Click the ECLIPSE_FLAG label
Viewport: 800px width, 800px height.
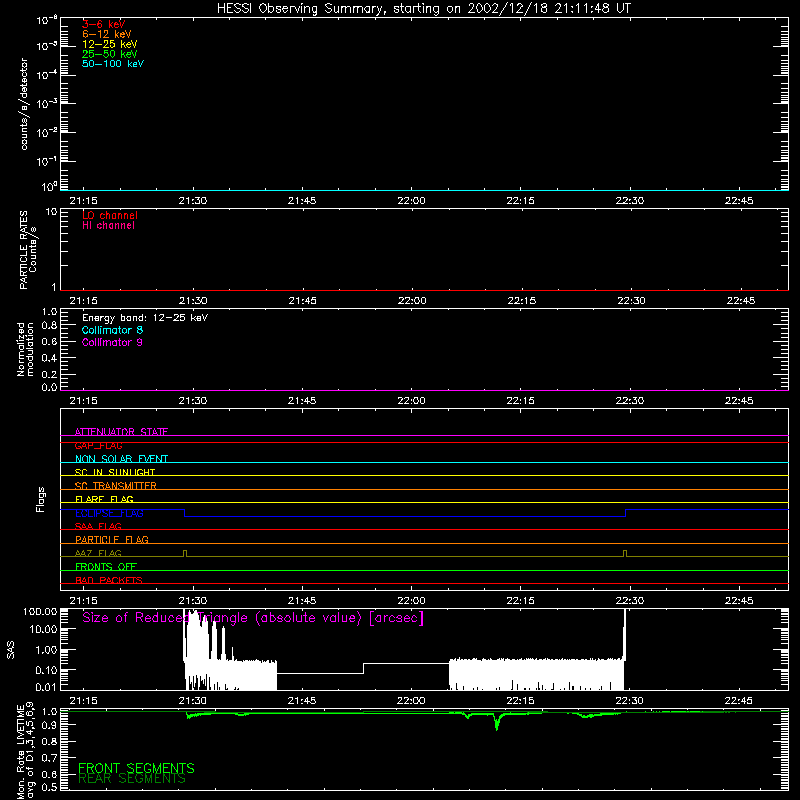(109, 513)
